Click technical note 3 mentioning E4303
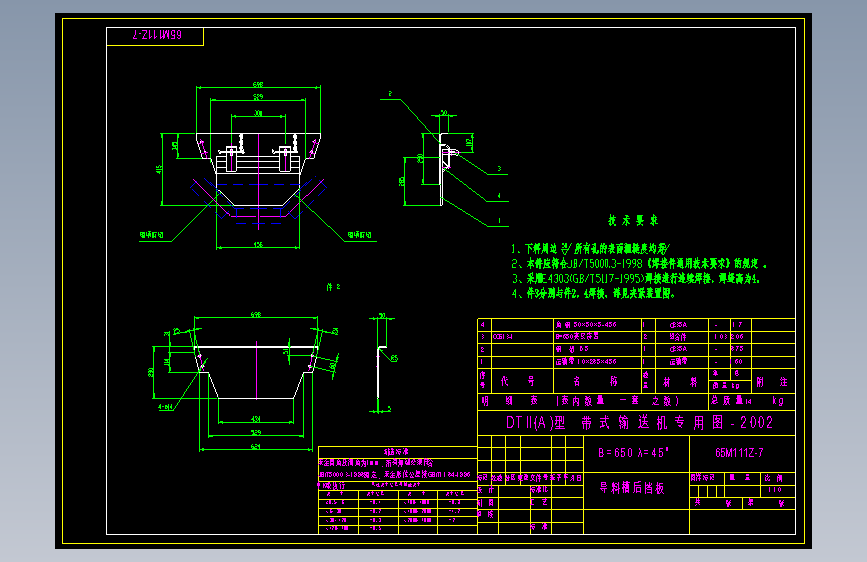867x562 pixels. coord(636,279)
